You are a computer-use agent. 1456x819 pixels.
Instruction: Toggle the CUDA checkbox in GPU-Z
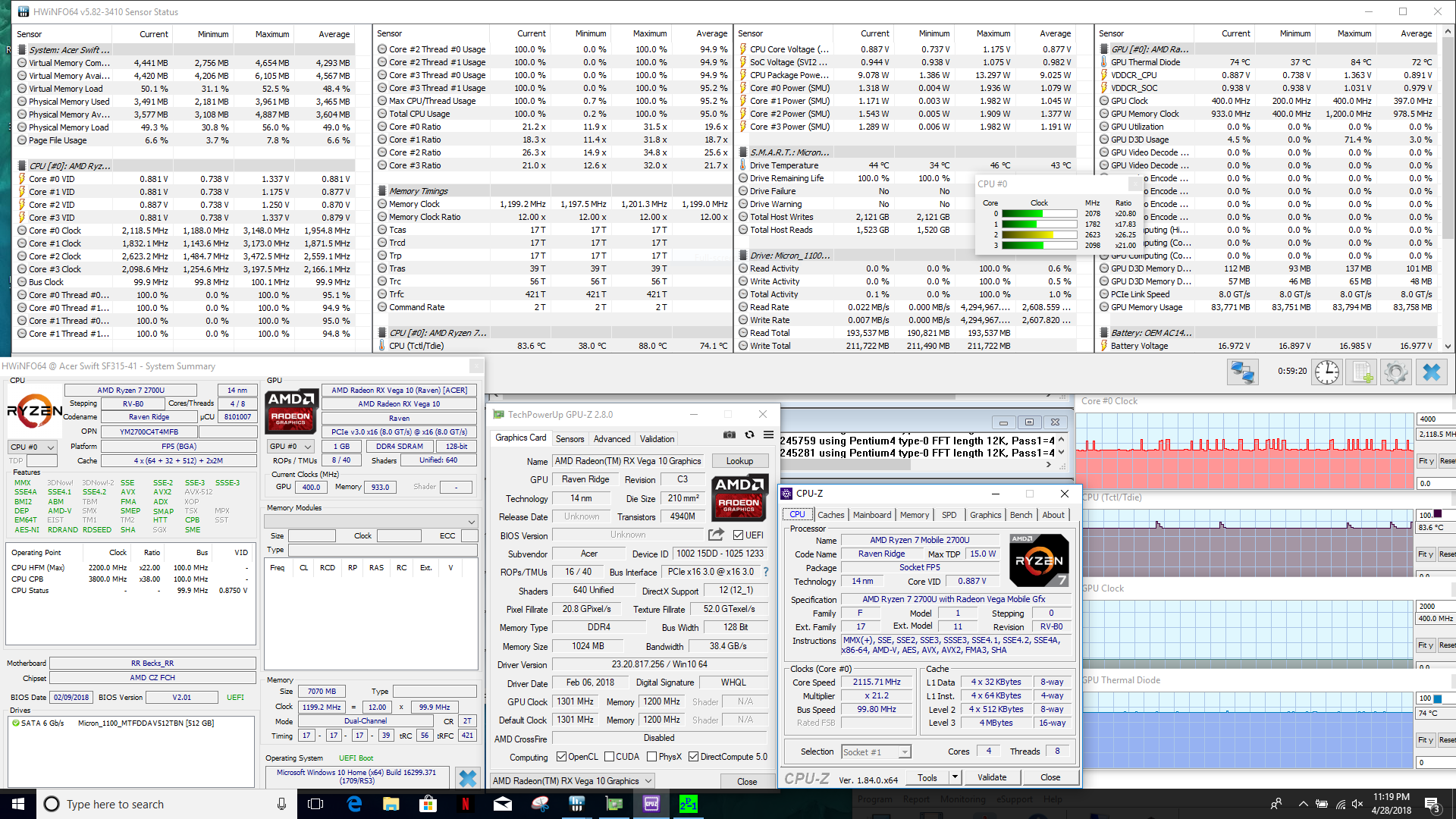point(610,756)
